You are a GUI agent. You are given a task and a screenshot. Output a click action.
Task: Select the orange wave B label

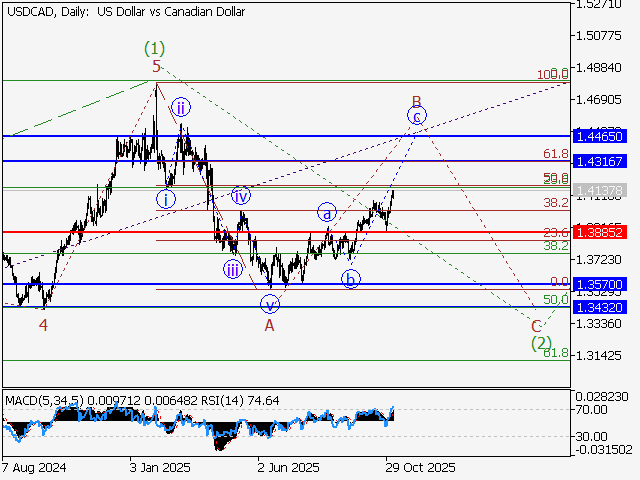click(417, 101)
